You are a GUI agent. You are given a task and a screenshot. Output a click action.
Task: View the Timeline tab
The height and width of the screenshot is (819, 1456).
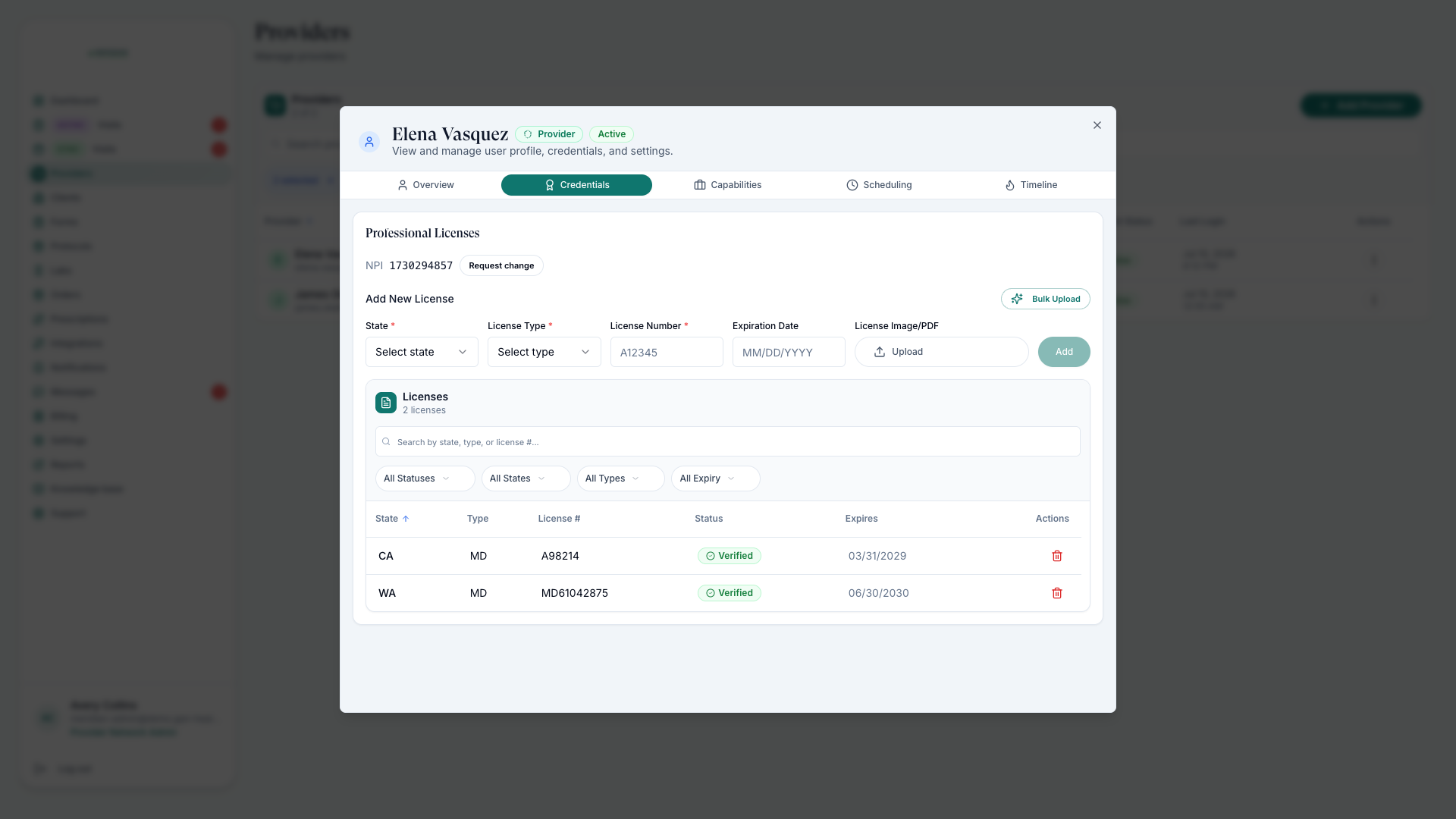tap(1031, 185)
